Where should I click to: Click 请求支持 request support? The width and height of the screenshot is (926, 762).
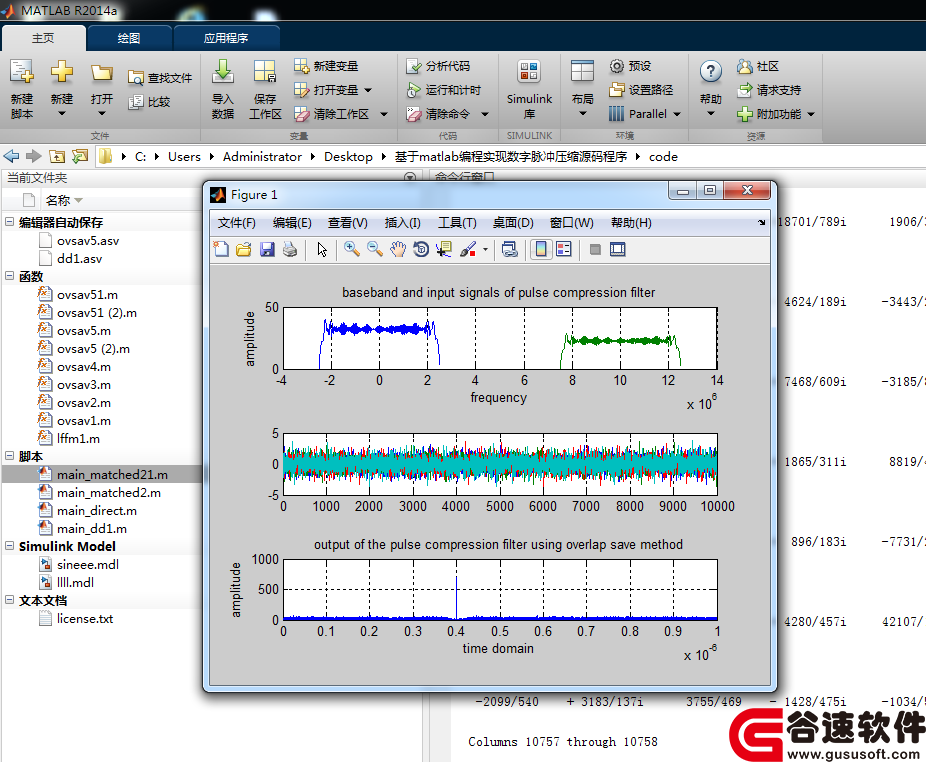coord(770,90)
